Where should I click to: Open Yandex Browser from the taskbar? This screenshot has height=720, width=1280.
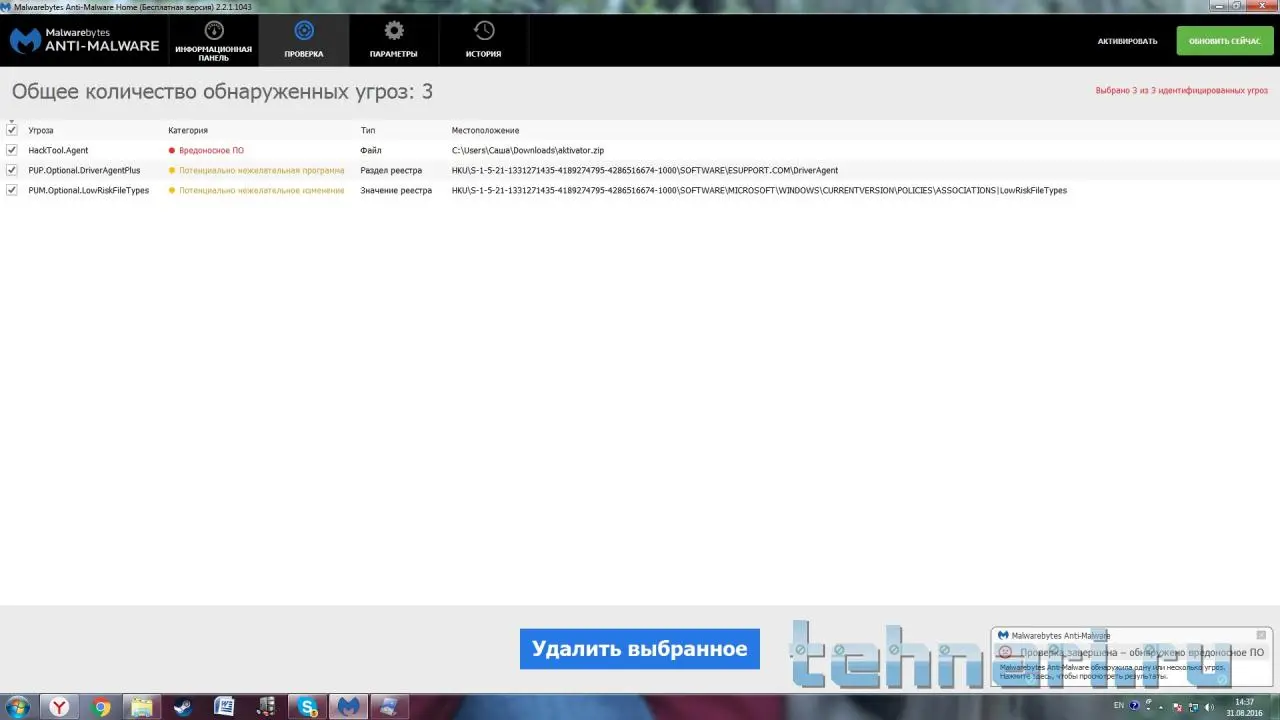coord(60,707)
